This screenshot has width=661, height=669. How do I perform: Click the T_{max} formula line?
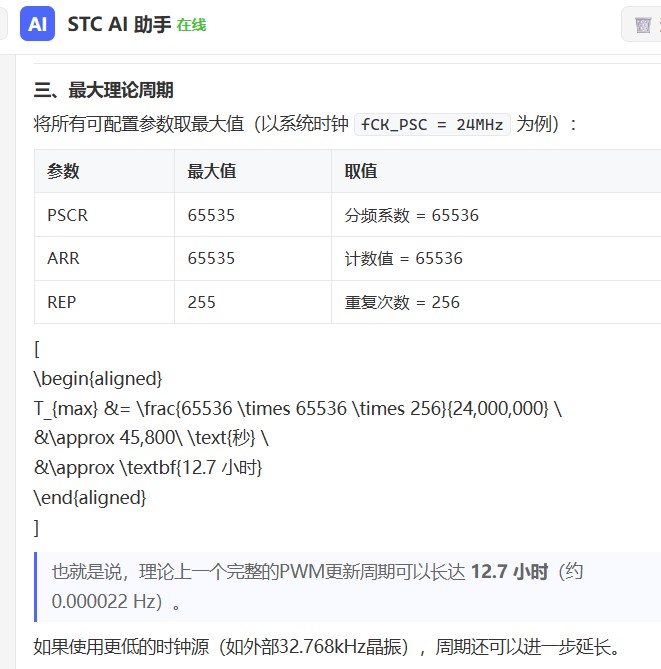click(x=298, y=409)
